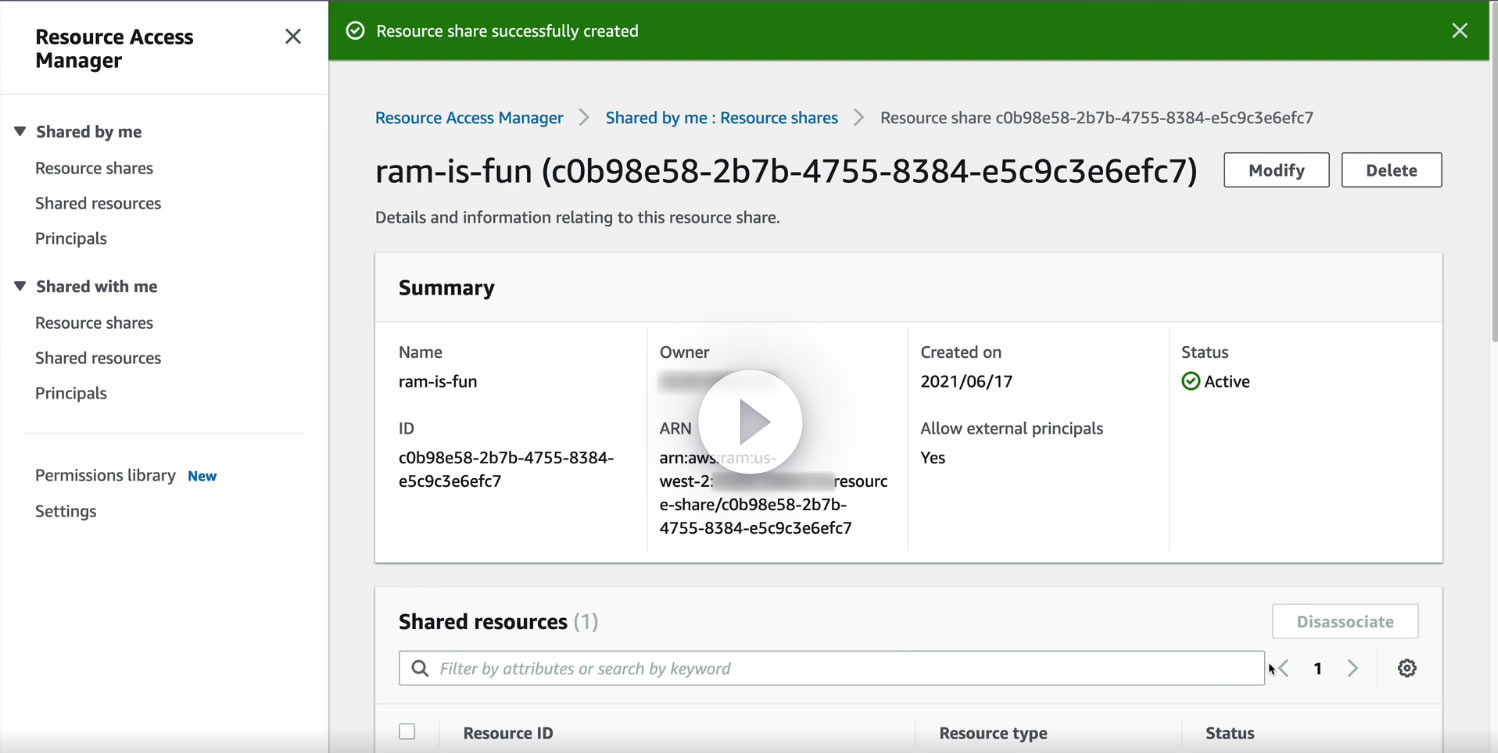1498x753 pixels.
Task: Open table preferences gear icon
Action: coord(1407,668)
